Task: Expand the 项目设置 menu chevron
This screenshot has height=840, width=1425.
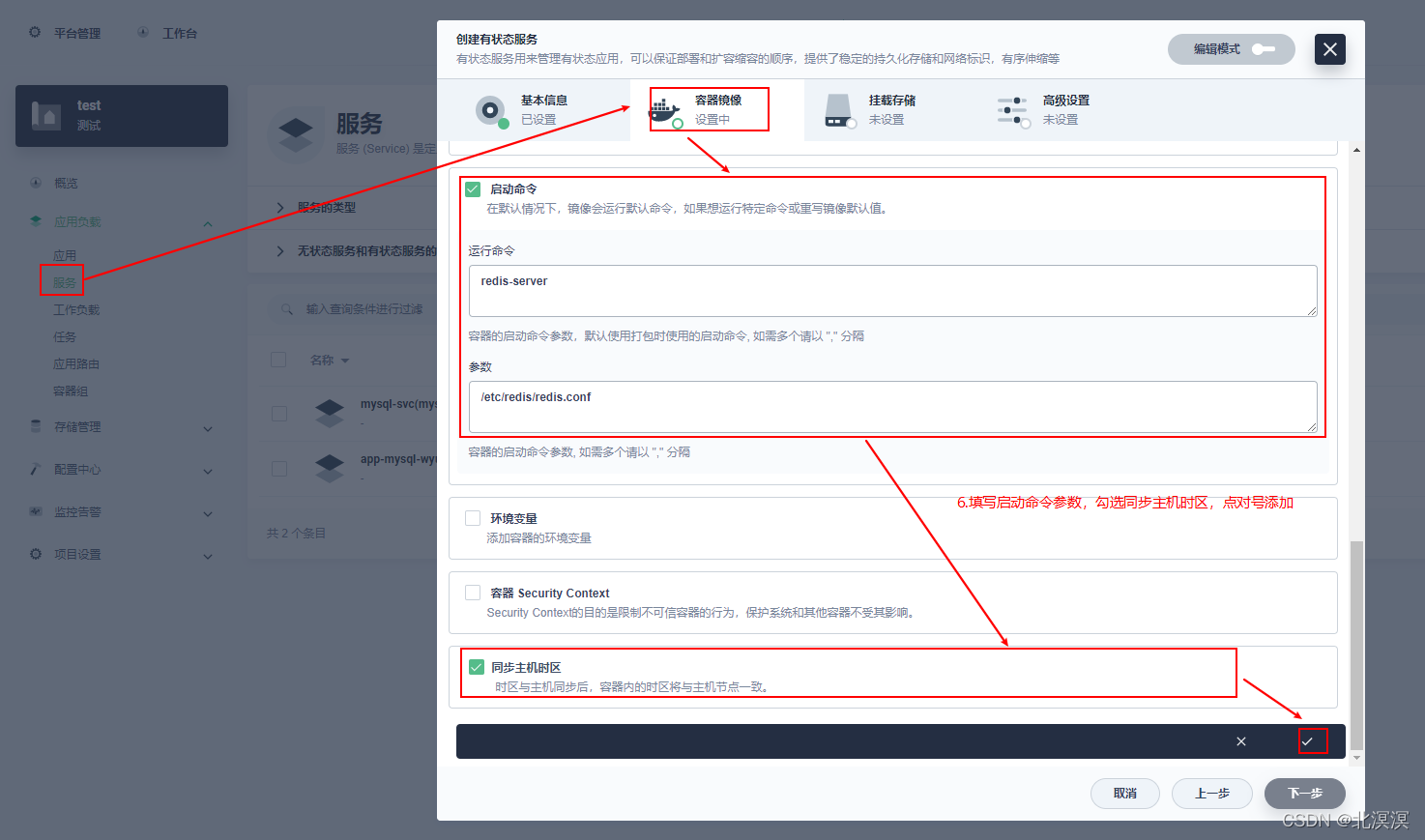Action: pos(208,557)
